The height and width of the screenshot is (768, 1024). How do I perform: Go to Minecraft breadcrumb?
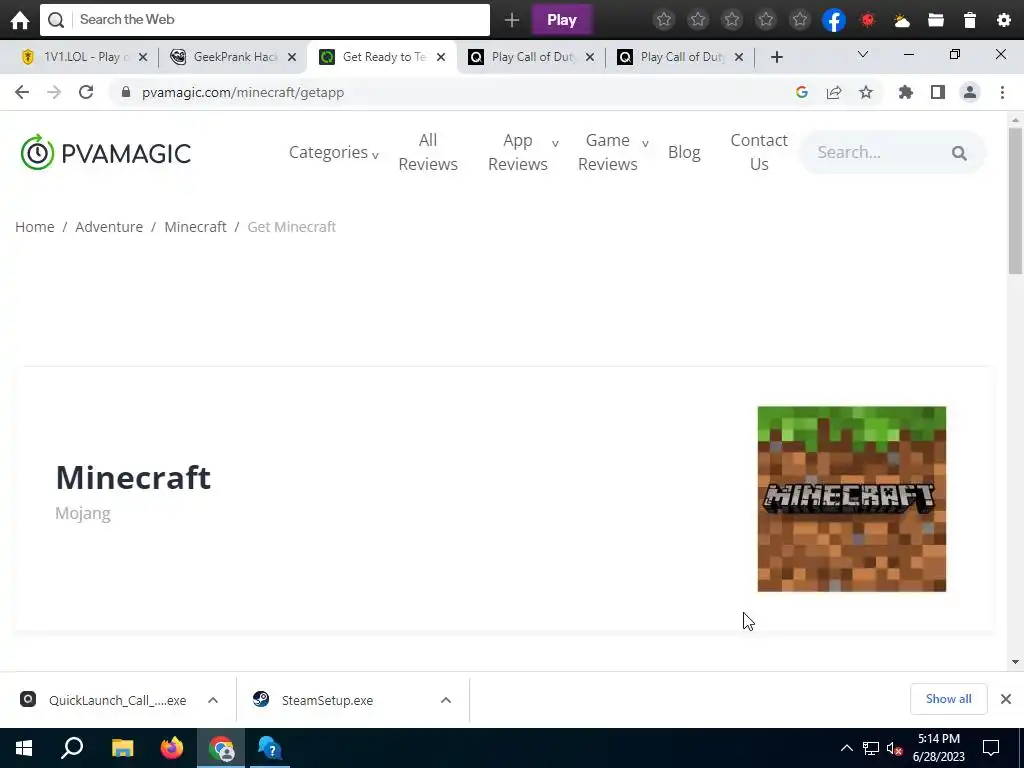click(195, 227)
